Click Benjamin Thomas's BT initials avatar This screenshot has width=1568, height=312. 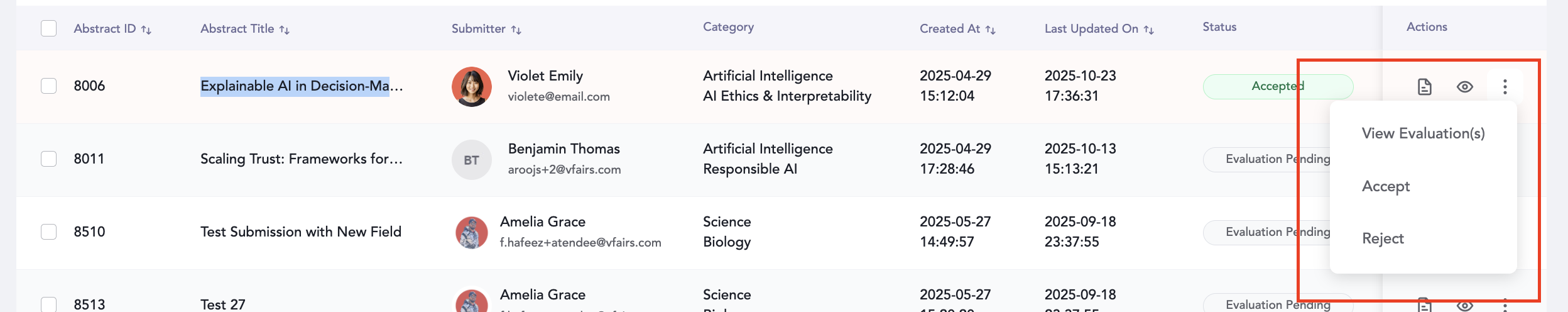click(472, 160)
